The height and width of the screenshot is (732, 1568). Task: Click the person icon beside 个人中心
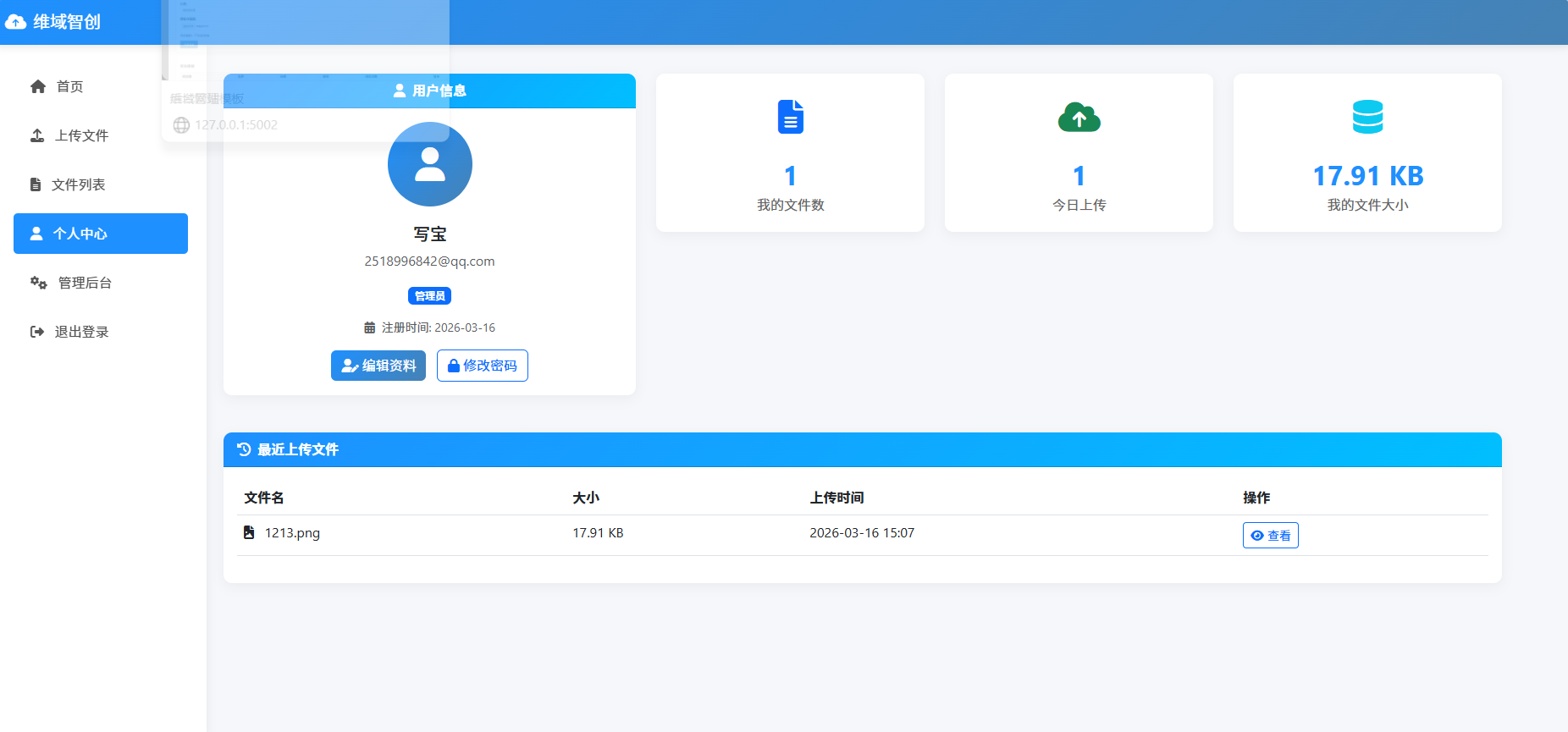36,234
